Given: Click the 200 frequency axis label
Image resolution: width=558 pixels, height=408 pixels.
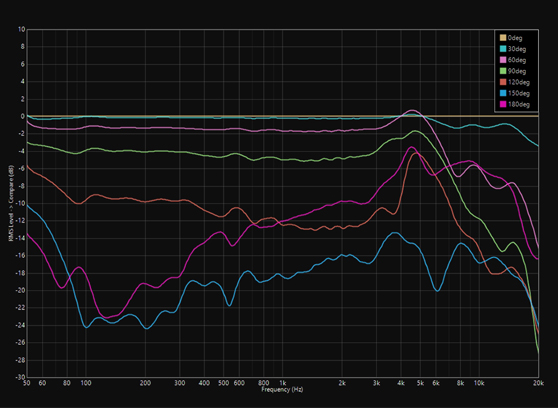Looking at the screenshot, I should coord(145,383).
